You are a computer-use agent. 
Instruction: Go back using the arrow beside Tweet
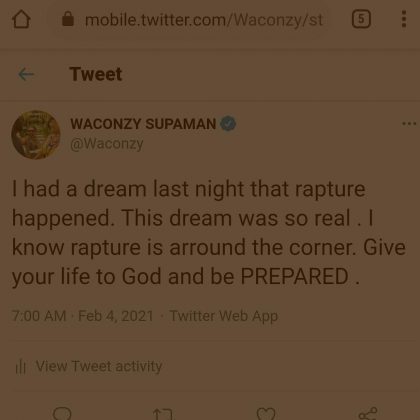pyautogui.click(x=26, y=74)
